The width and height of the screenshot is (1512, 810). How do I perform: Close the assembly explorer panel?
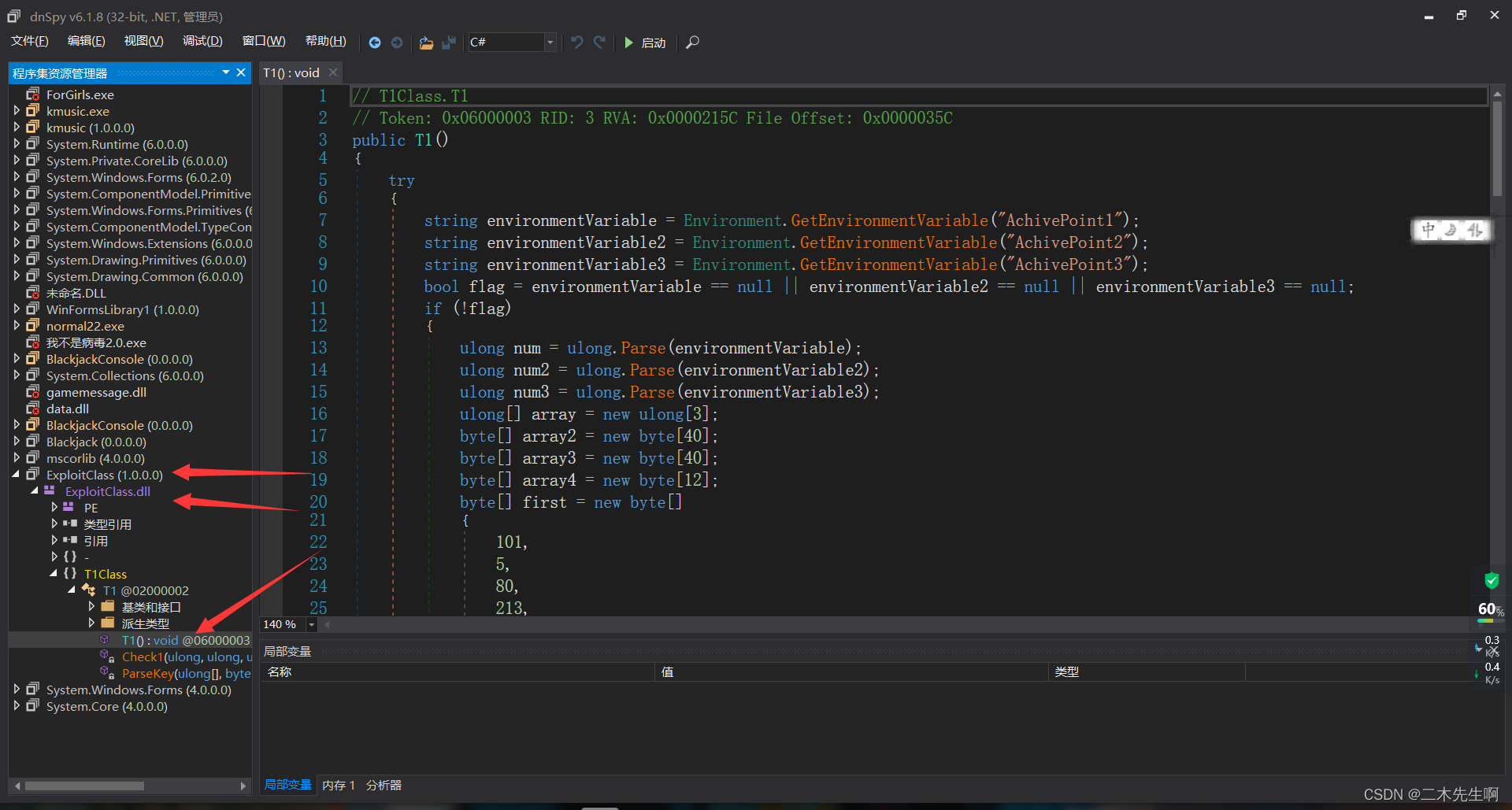(241, 72)
